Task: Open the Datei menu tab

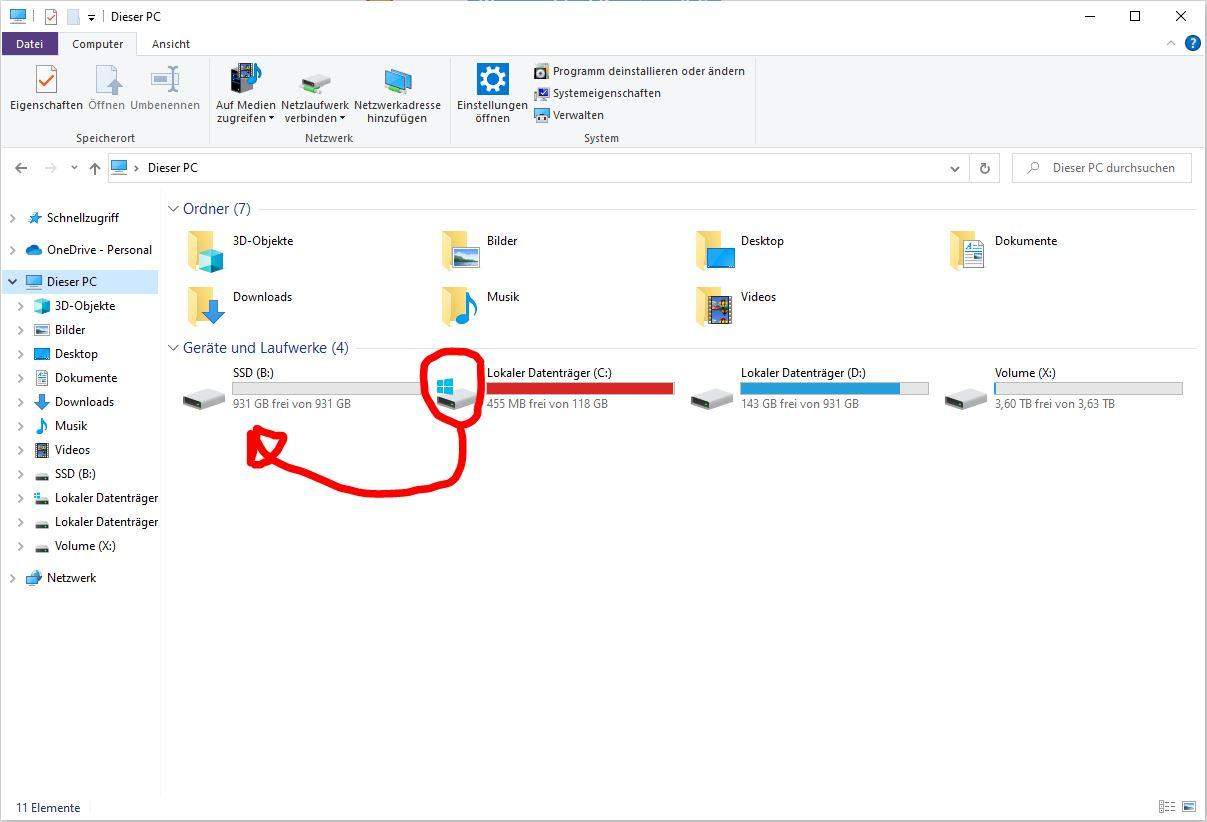Action: click(29, 44)
